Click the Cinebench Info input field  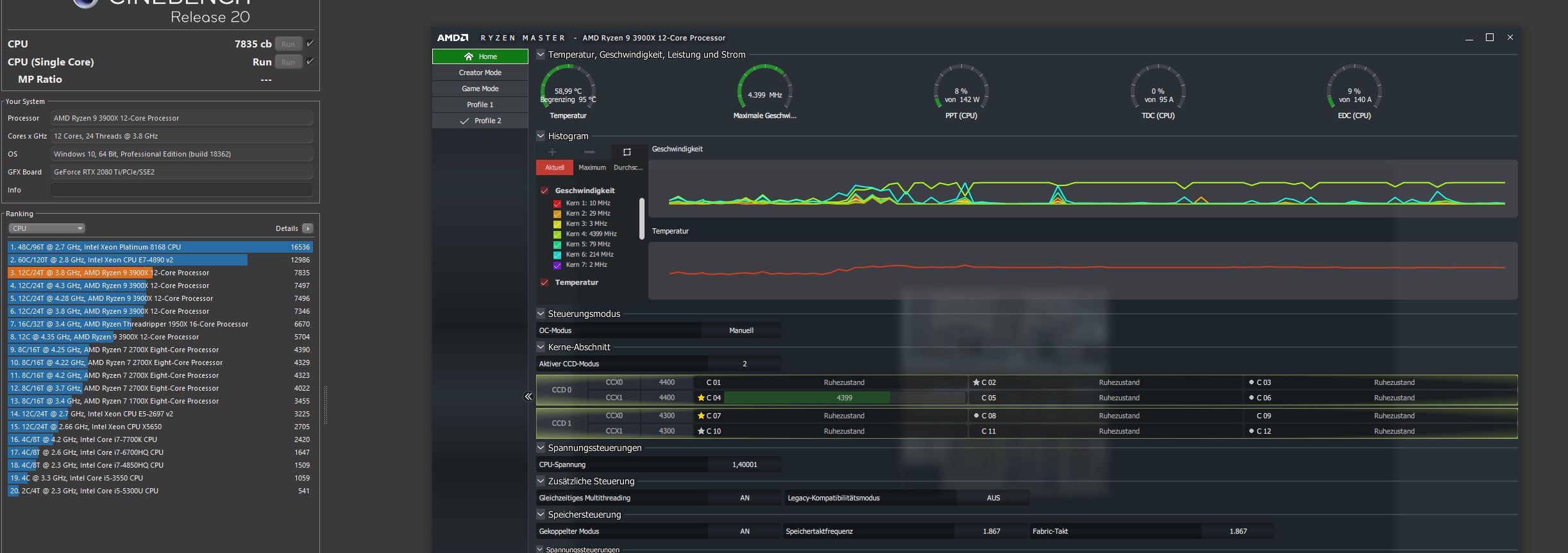(181, 190)
